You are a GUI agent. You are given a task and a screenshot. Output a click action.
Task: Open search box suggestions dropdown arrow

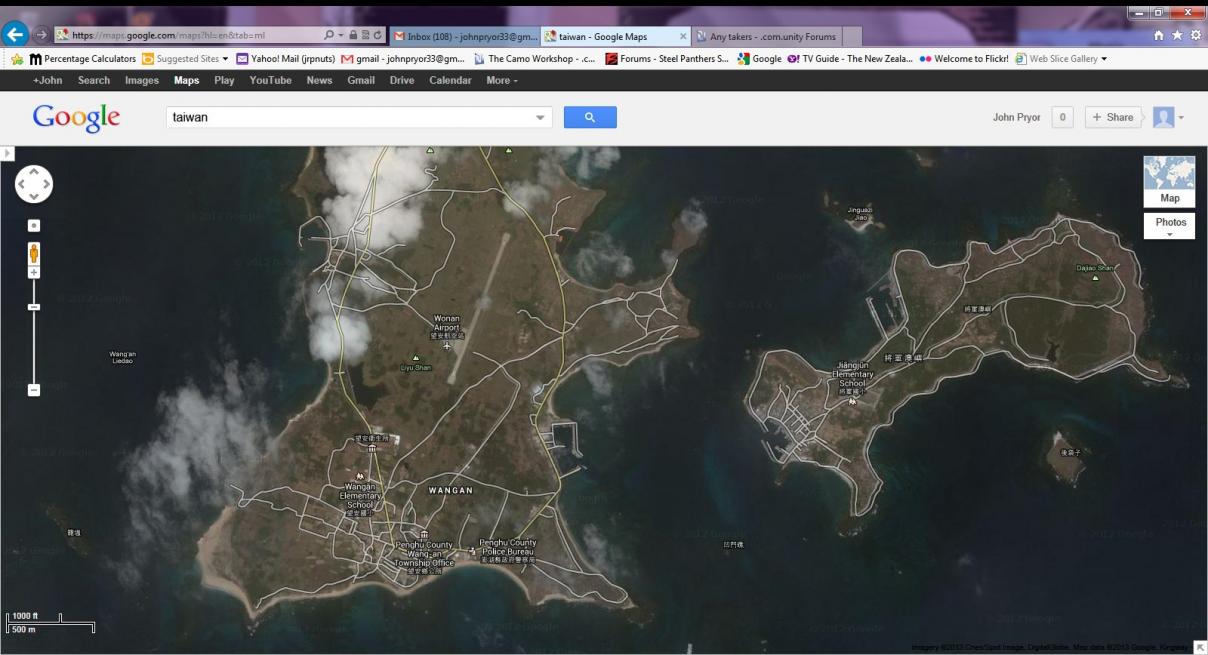tap(541, 118)
